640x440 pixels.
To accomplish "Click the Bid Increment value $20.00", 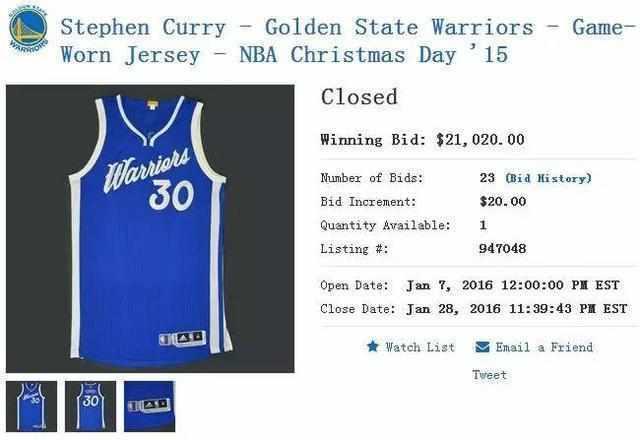I will tap(503, 201).
